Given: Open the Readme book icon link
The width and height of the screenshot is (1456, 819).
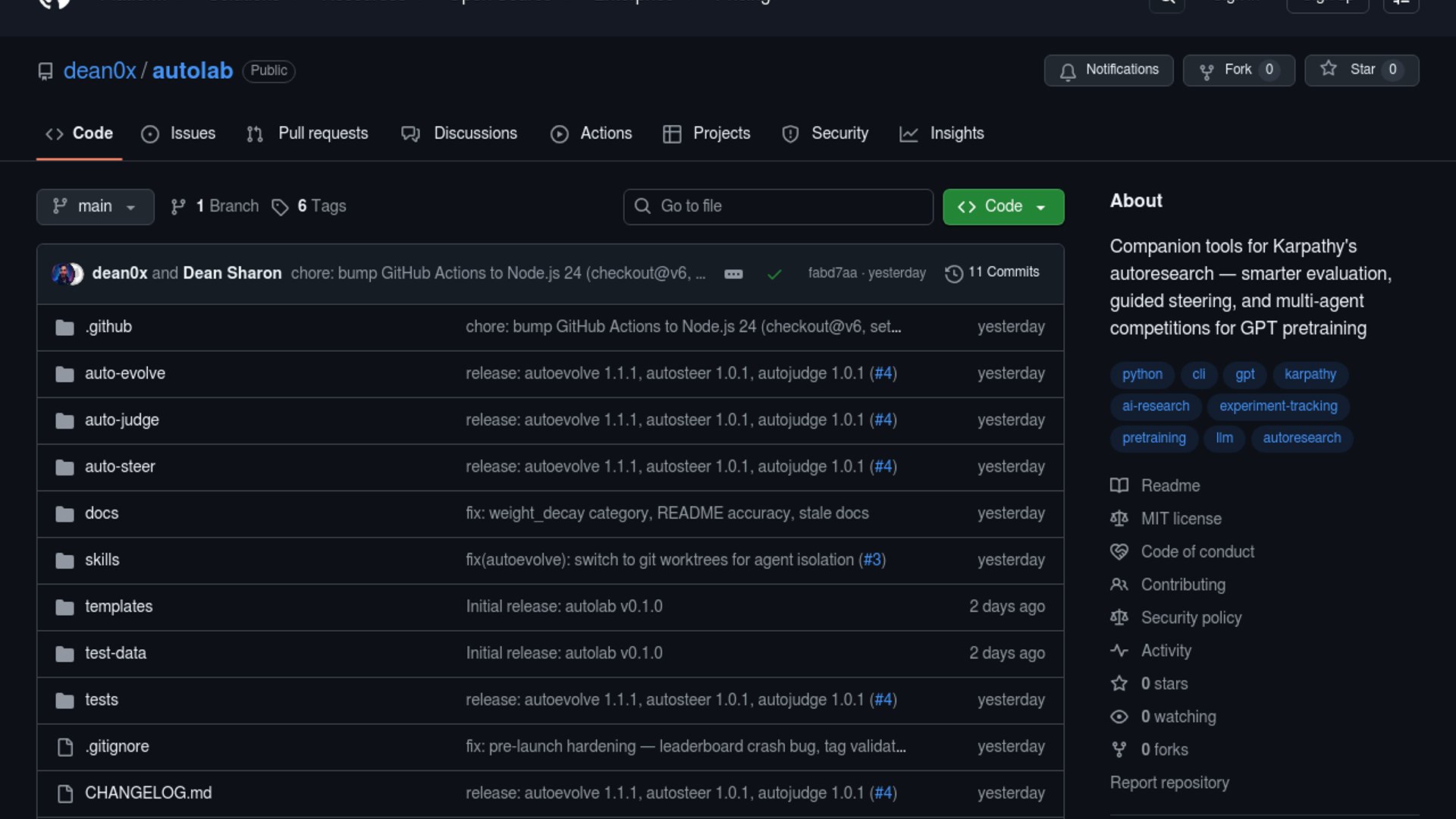Looking at the screenshot, I should pos(1119,485).
